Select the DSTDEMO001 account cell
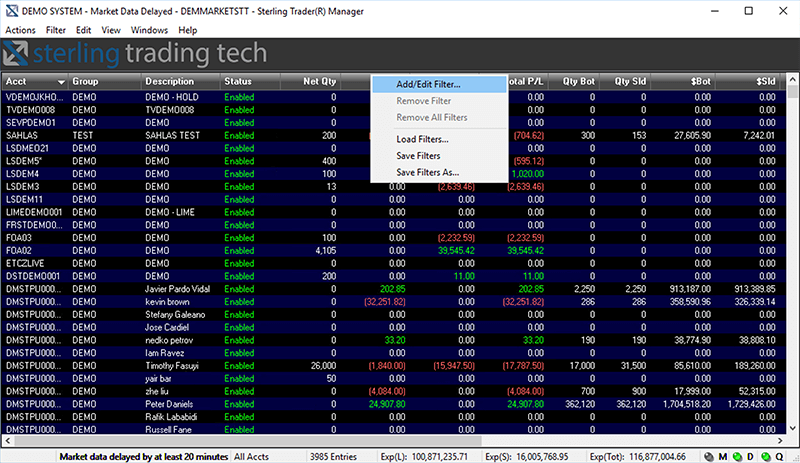The width and height of the screenshot is (800, 463). (x=35, y=276)
